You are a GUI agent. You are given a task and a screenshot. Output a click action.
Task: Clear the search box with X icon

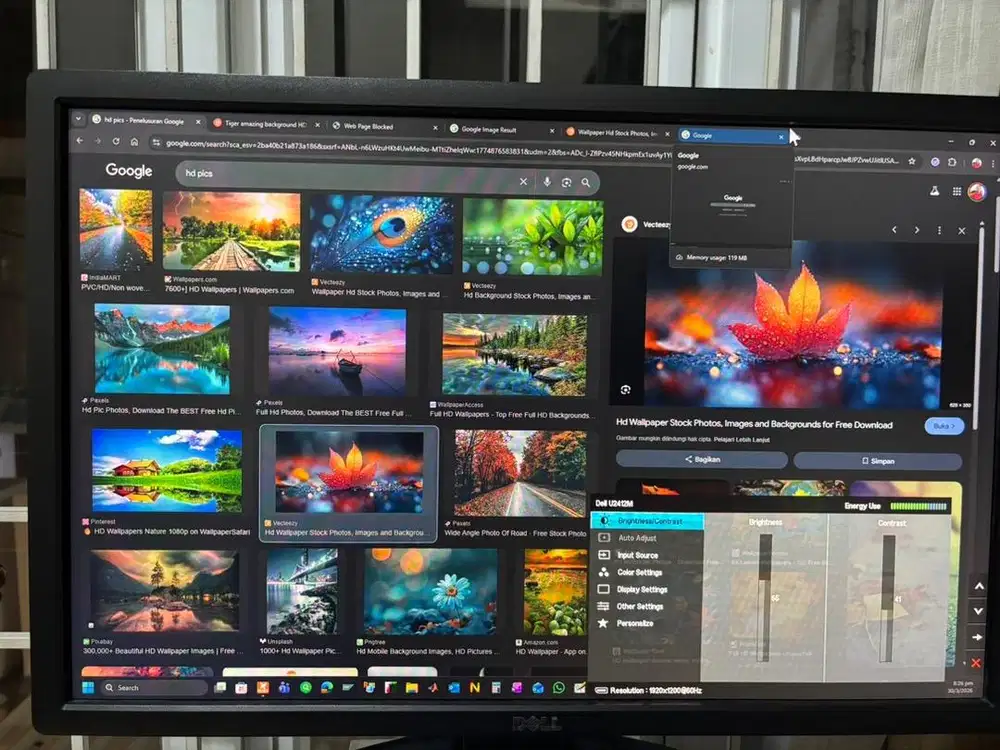[x=523, y=182]
